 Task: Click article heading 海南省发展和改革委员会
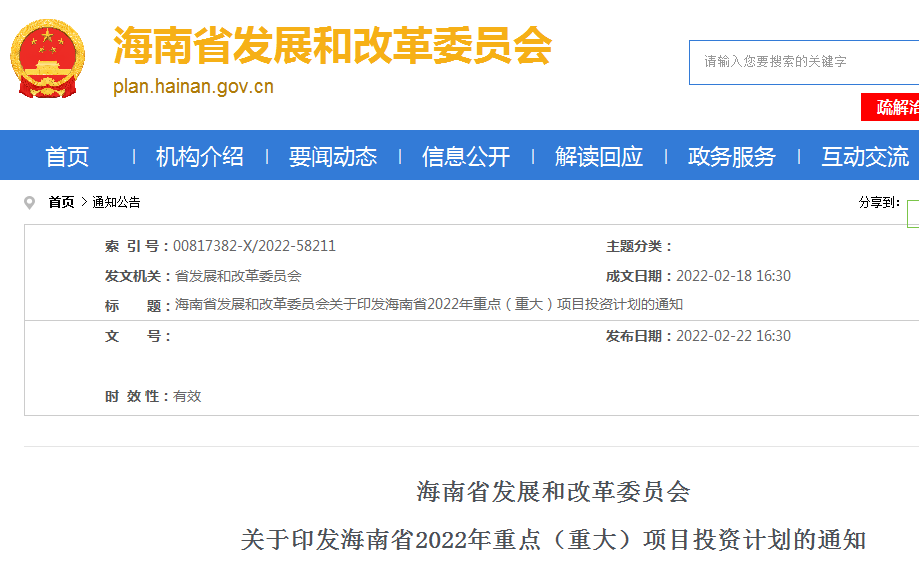553,492
